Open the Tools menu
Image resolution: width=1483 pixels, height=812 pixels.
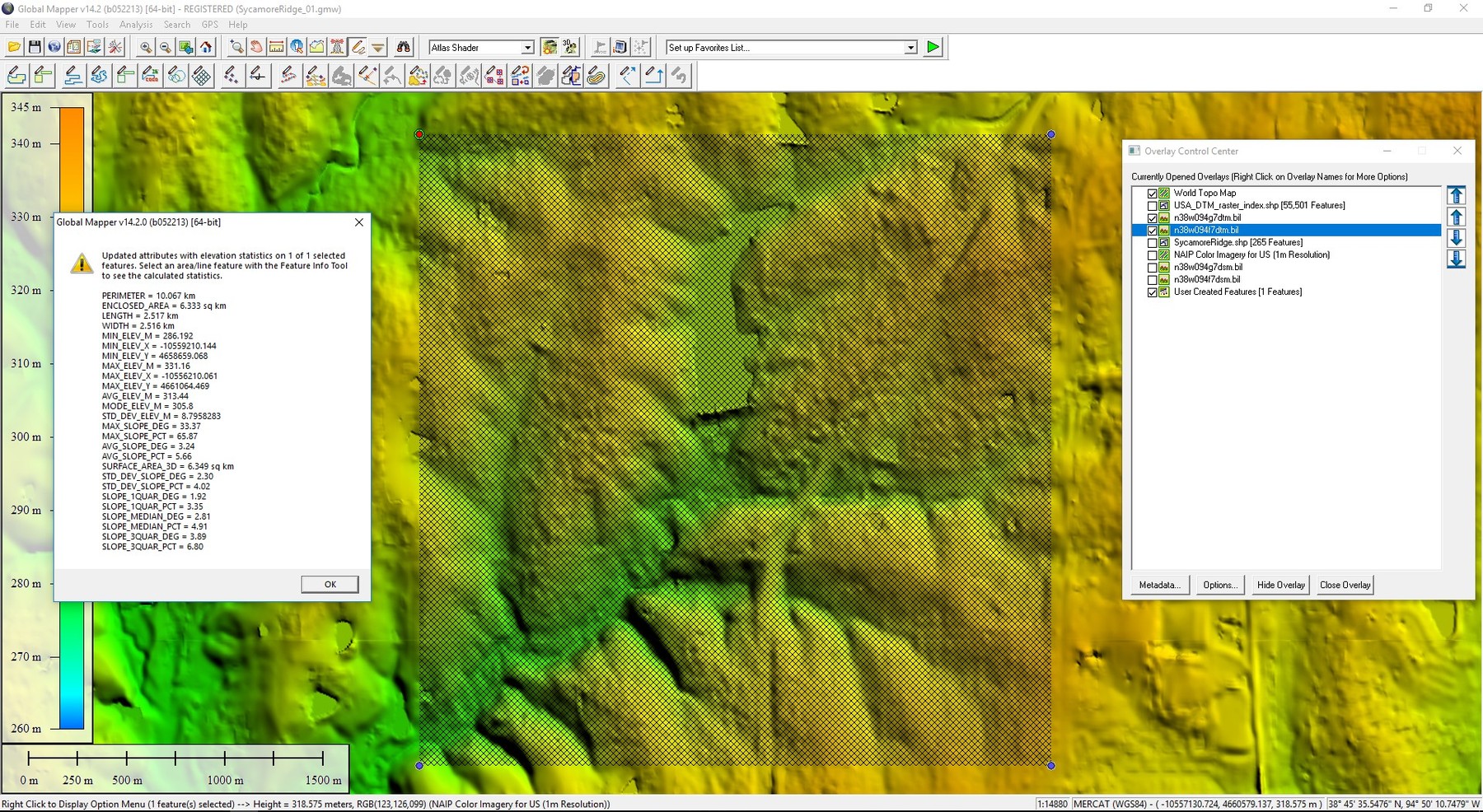click(97, 25)
